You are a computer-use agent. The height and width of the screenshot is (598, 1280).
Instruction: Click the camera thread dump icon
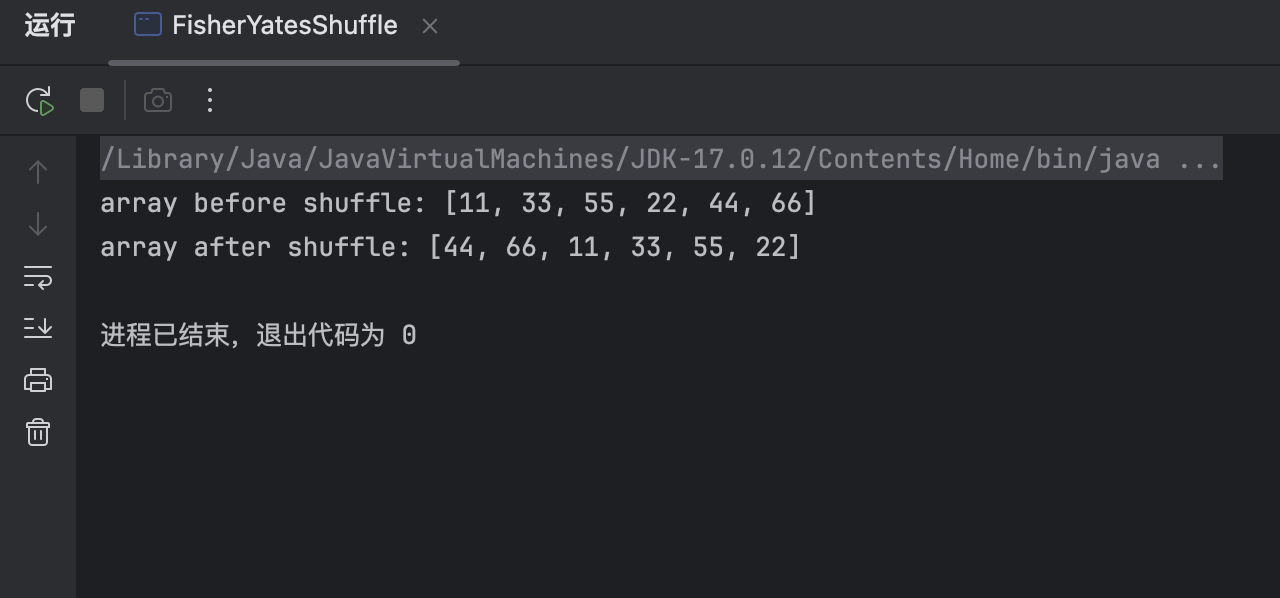pos(158,100)
